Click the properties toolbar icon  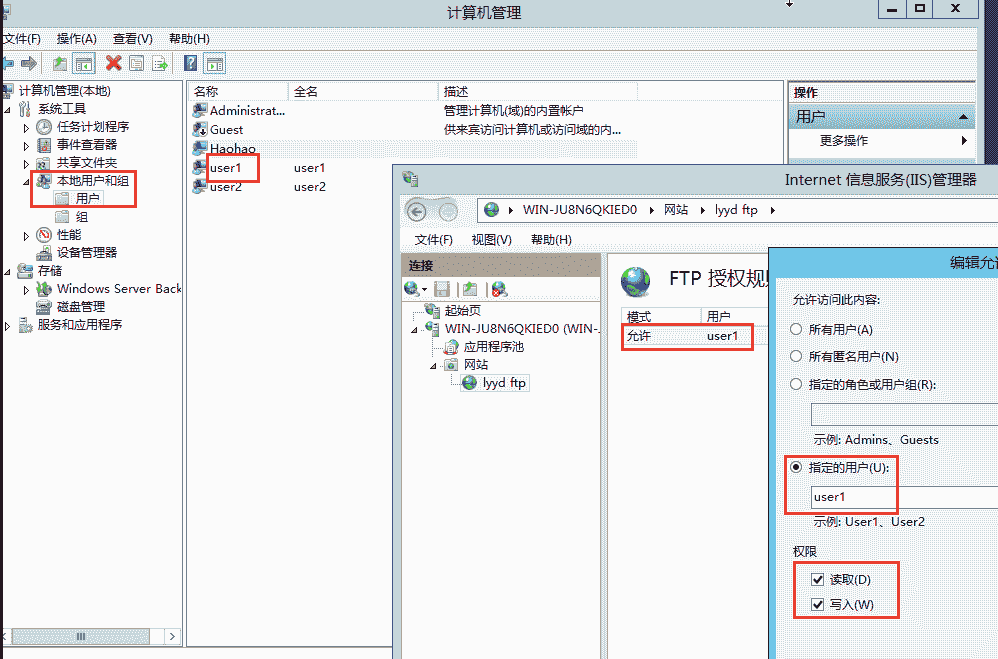click(136, 63)
